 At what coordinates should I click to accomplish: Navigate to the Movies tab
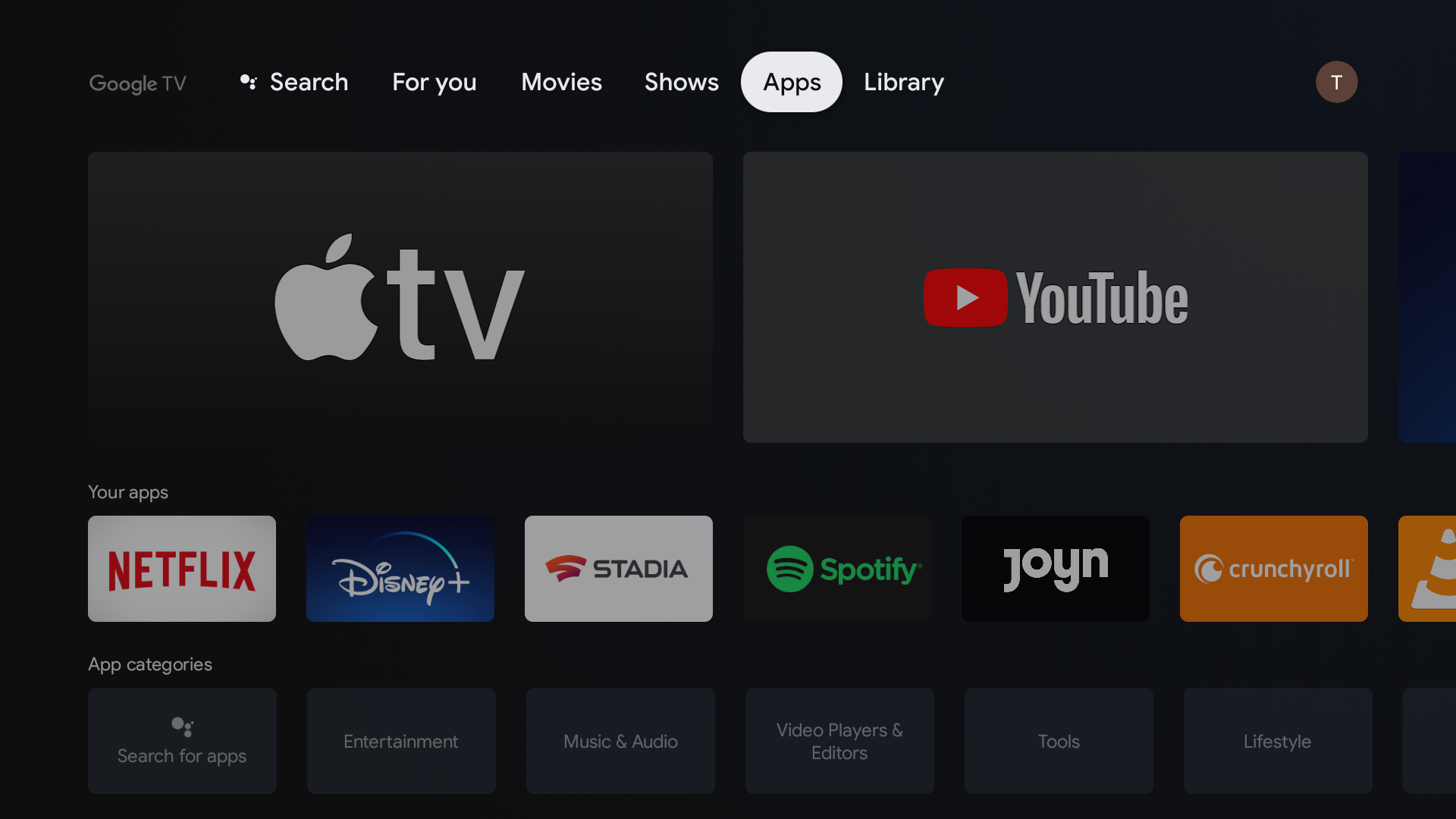click(x=561, y=81)
